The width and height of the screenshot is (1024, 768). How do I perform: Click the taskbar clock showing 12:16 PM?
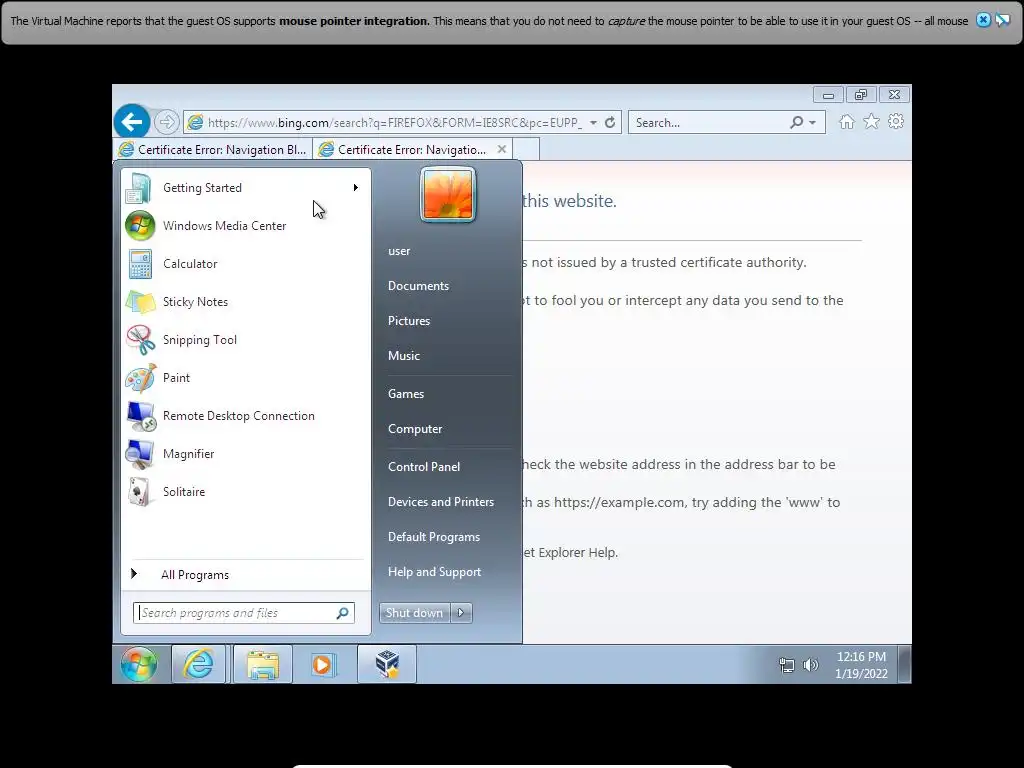[861, 665]
